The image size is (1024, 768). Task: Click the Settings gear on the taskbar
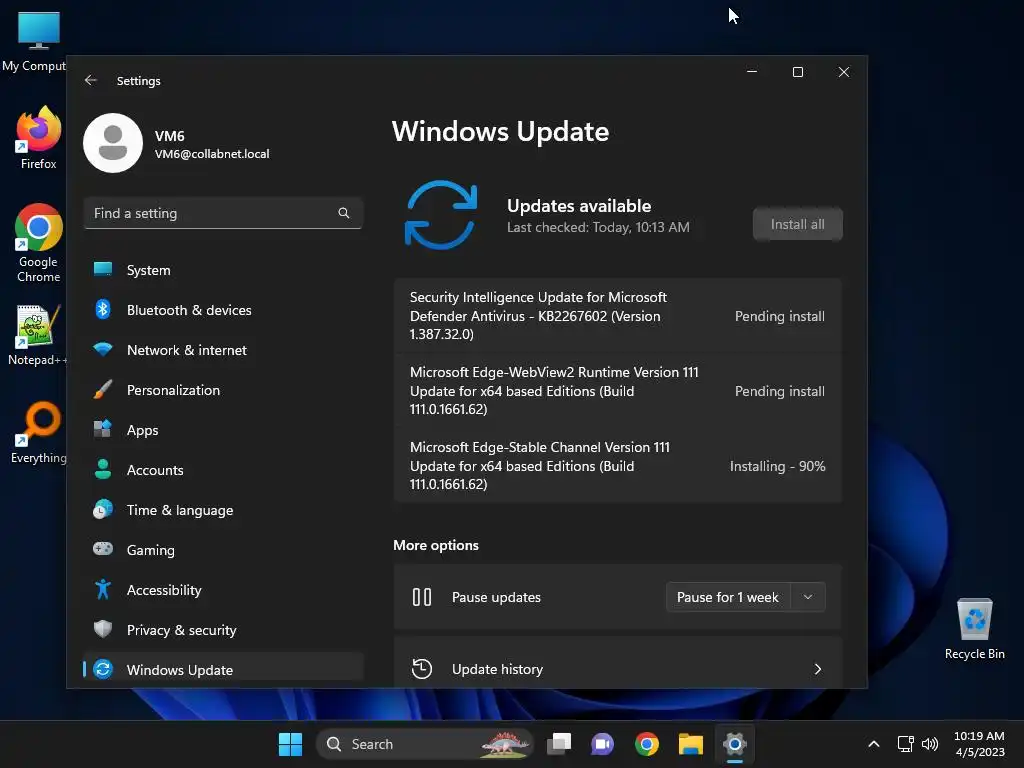[735, 744]
